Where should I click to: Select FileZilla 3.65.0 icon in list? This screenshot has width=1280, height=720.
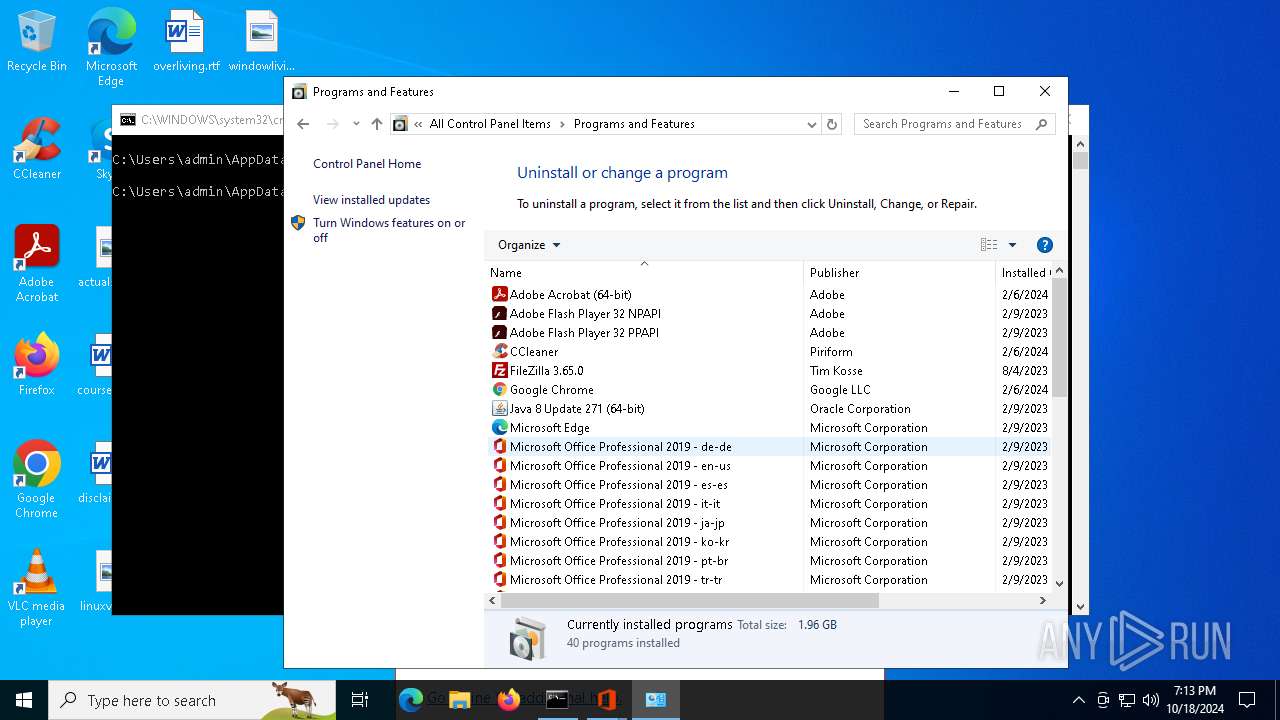[500, 370]
